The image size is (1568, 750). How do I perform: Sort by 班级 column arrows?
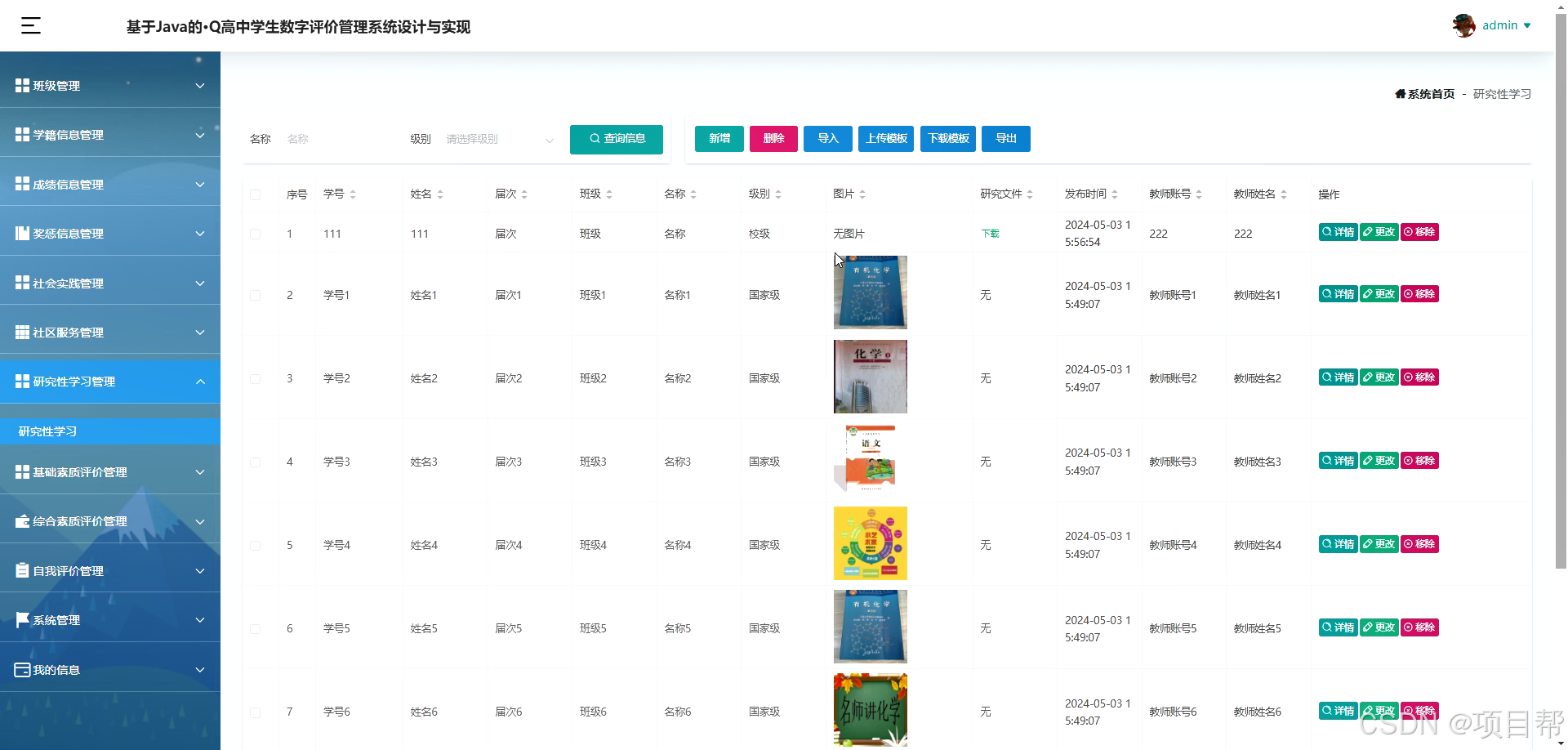tap(609, 194)
